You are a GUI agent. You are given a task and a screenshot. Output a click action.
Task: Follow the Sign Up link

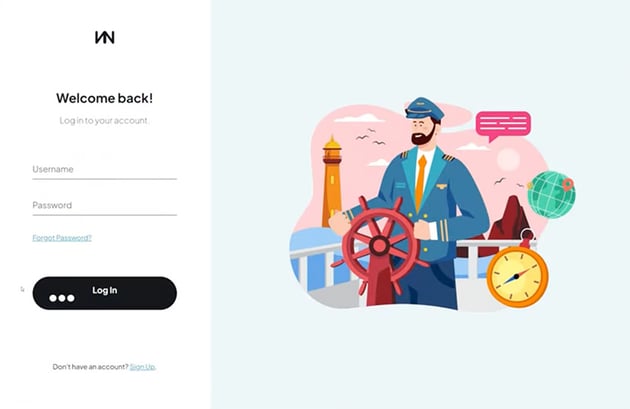[x=143, y=367]
